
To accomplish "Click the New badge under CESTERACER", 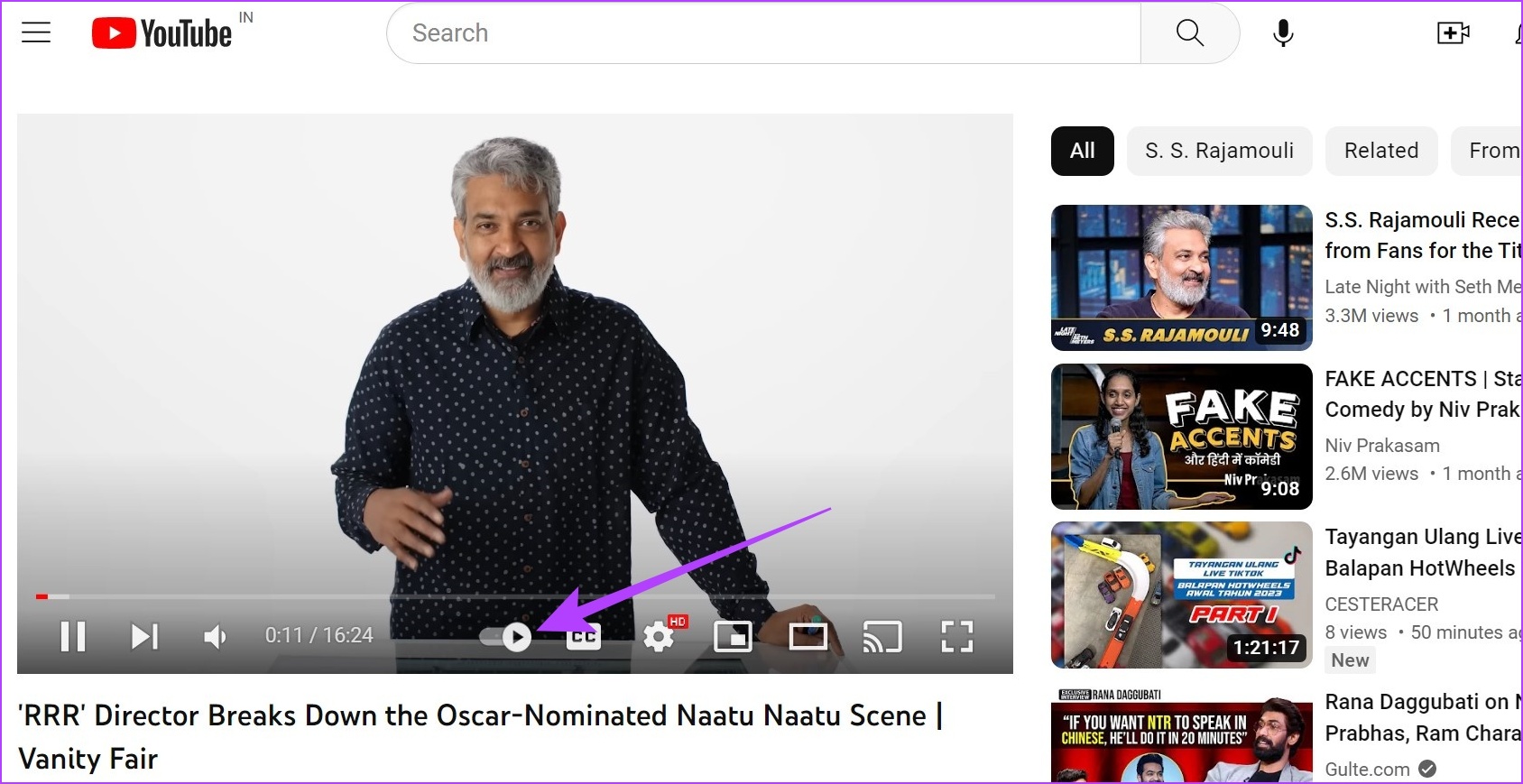I will click(1350, 660).
